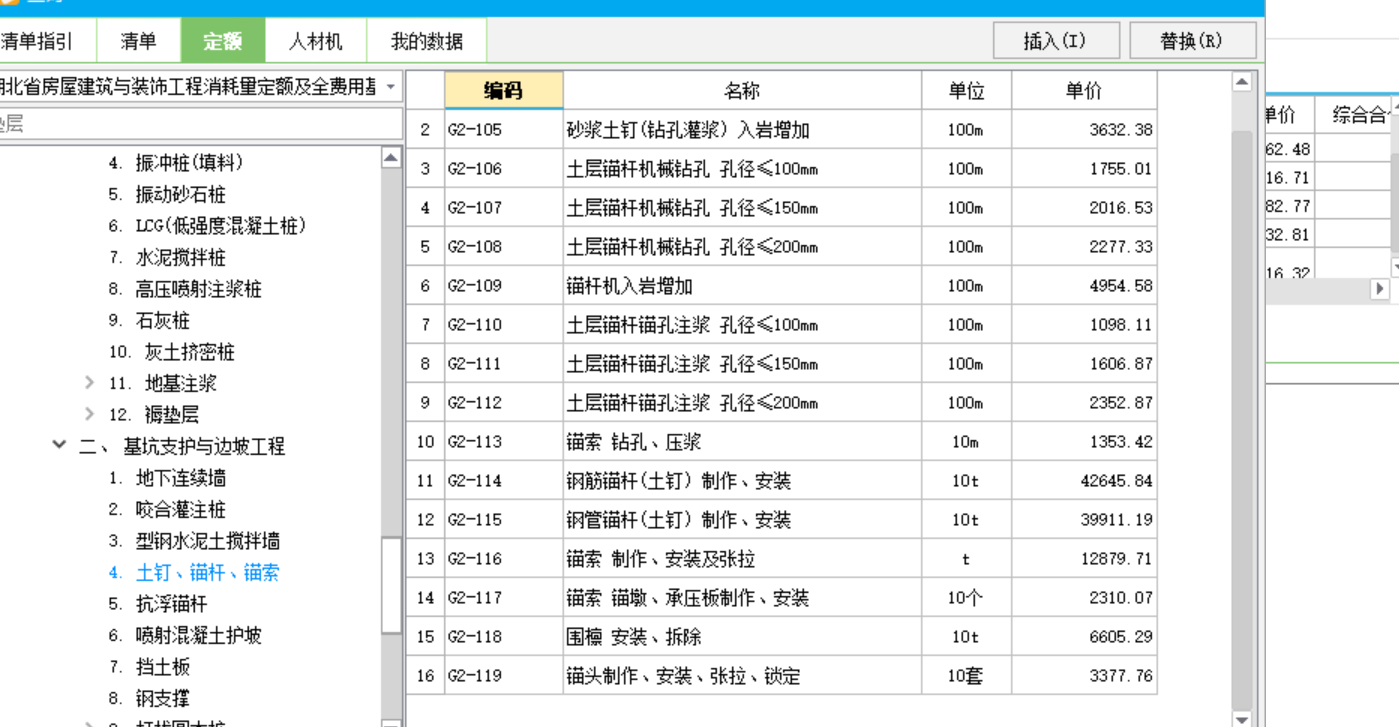Image resolution: width=1399 pixels, height=727 pixels.
Task: Select the 定额 tab
Action: click(222, 41)
